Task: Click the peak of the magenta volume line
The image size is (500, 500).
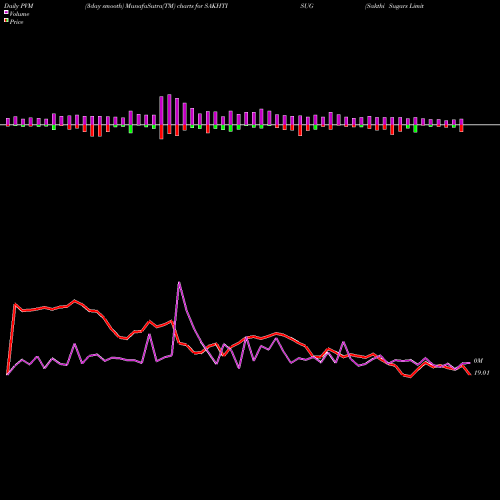Action: (x=179, y=283)
